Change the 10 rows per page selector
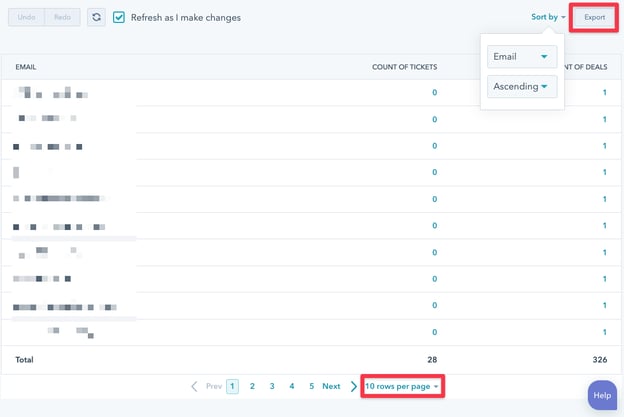The height and width of the screenshot is (417, 624). (402, 386)
